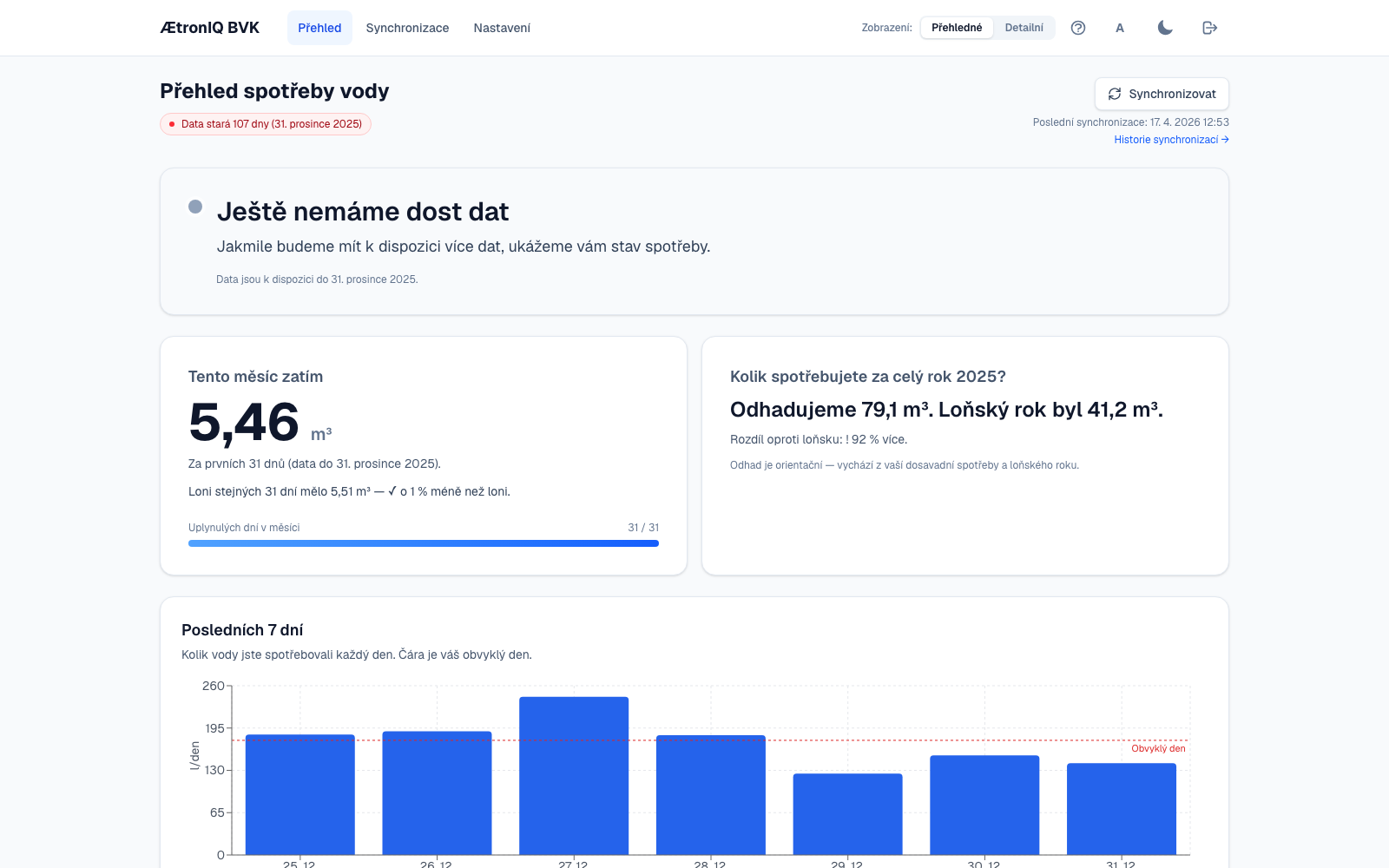The image size is (1389, 868).
Task: Click the 260 y-axis label
Action: pyautogui.click(x=214, y=686)
